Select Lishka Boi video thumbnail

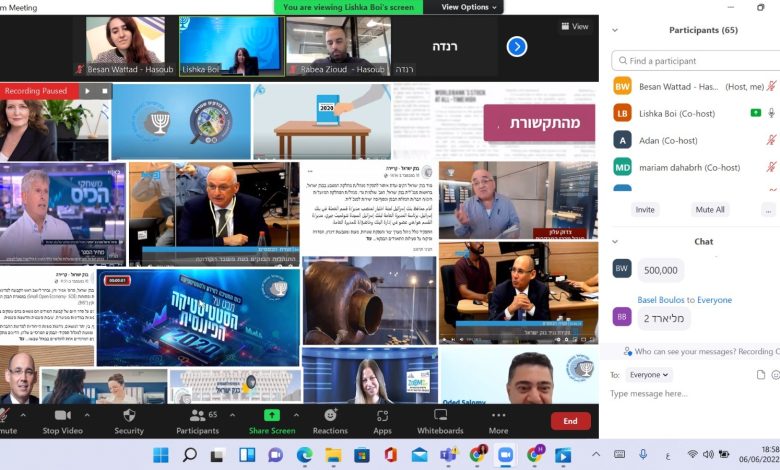pos(231,46)
